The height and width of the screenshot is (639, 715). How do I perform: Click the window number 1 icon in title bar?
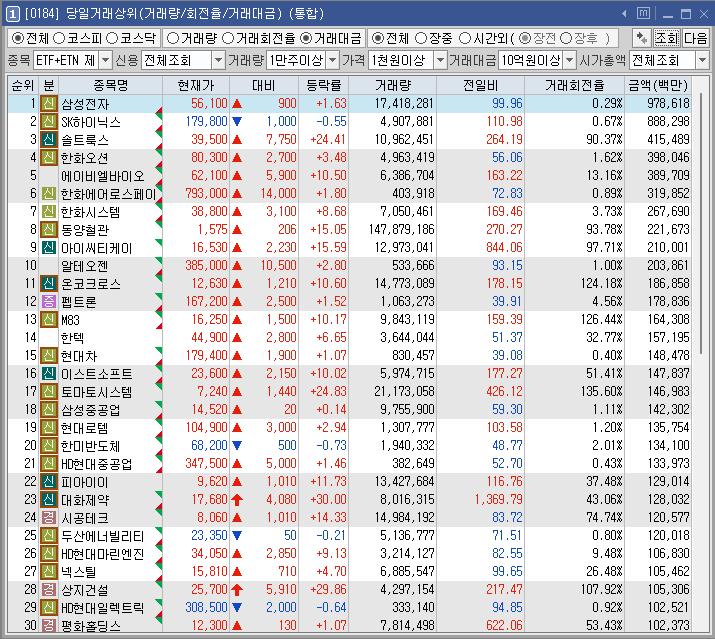coord(12,14)
